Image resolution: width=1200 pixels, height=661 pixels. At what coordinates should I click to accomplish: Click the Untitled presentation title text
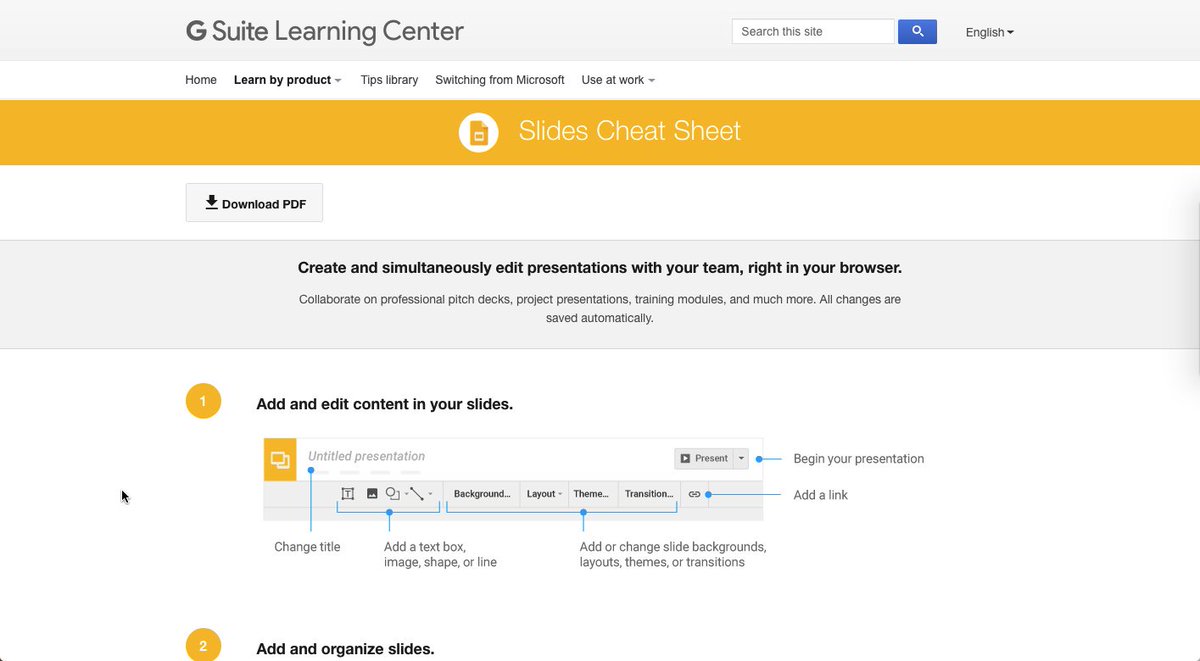coord(366,456)
